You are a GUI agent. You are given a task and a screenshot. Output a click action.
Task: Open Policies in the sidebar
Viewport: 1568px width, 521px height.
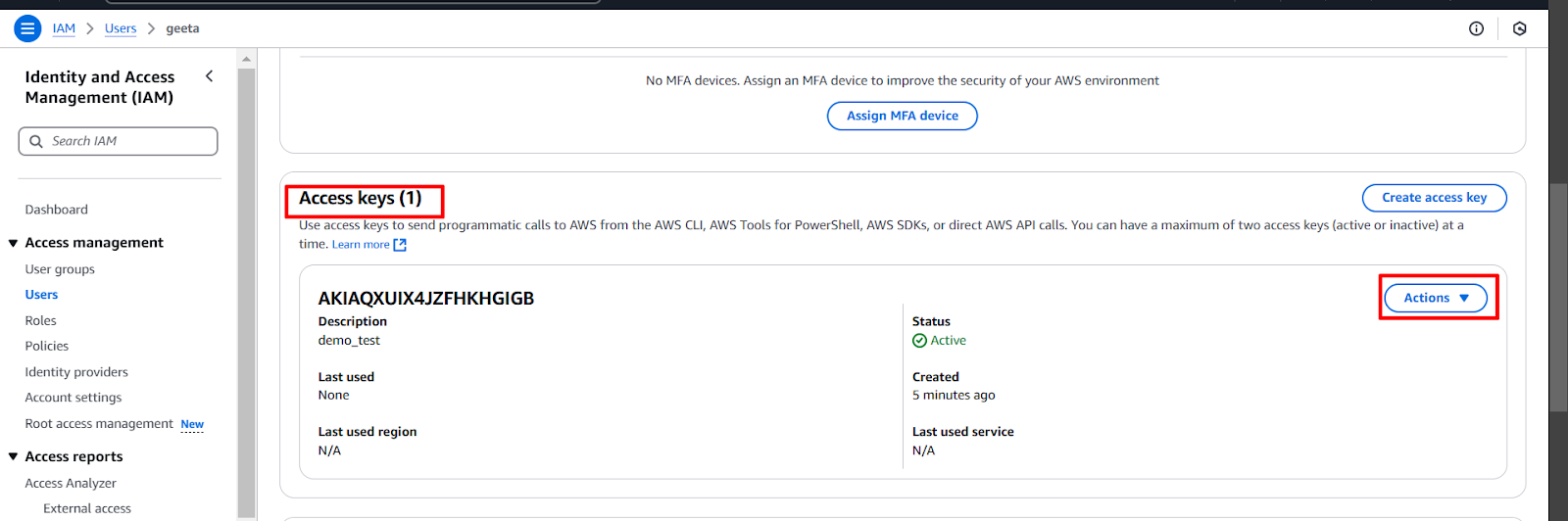[46, 346]
